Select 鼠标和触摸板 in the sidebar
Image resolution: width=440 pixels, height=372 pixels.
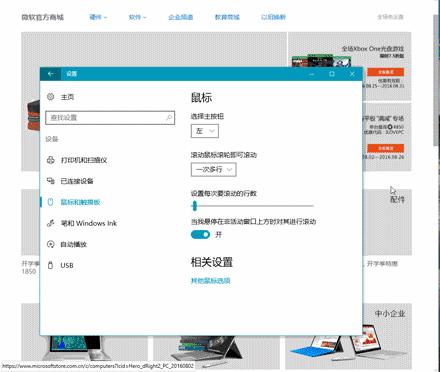(x=80, y=202)
